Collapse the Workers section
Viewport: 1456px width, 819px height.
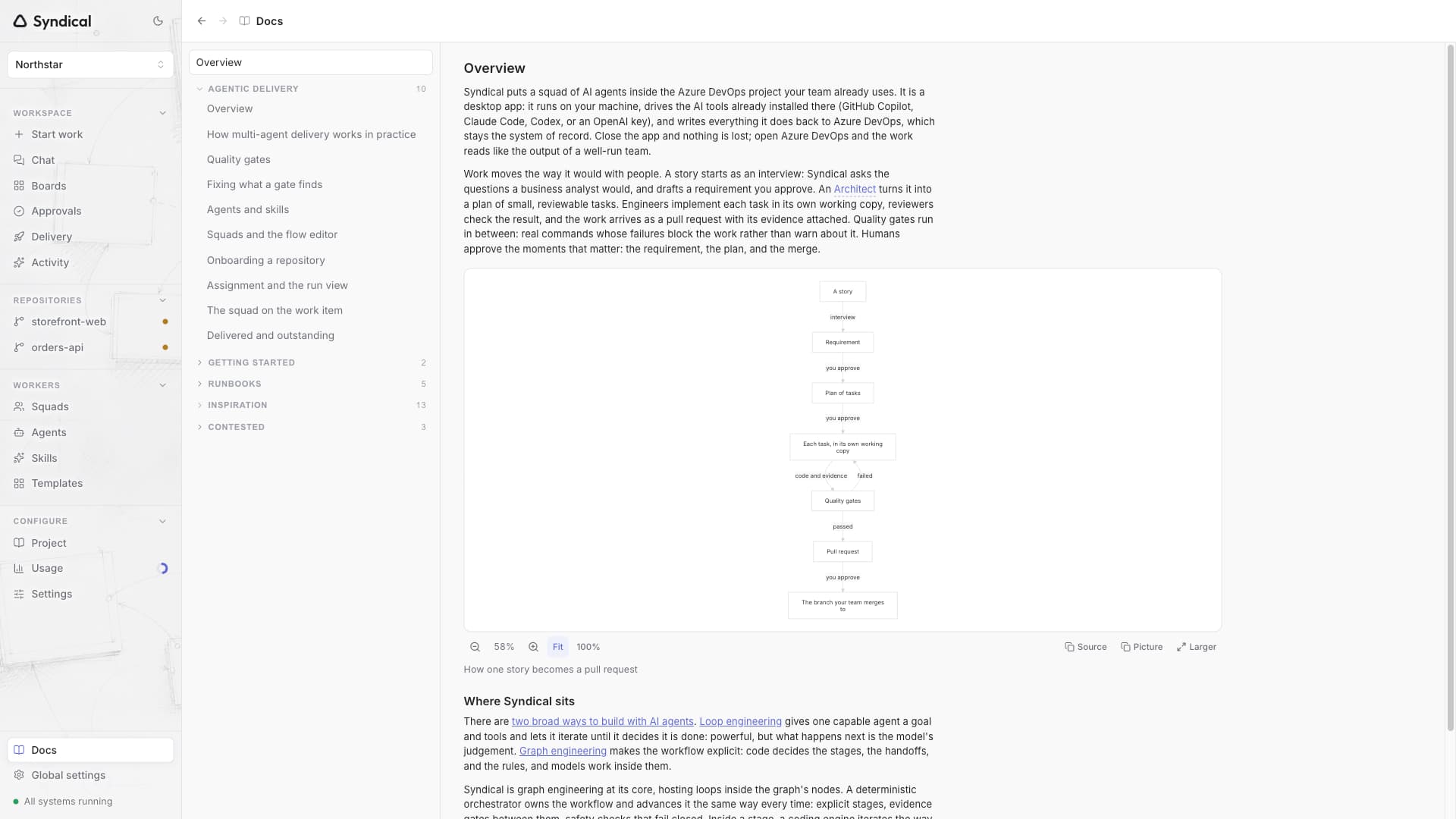[x=162, y=385]
